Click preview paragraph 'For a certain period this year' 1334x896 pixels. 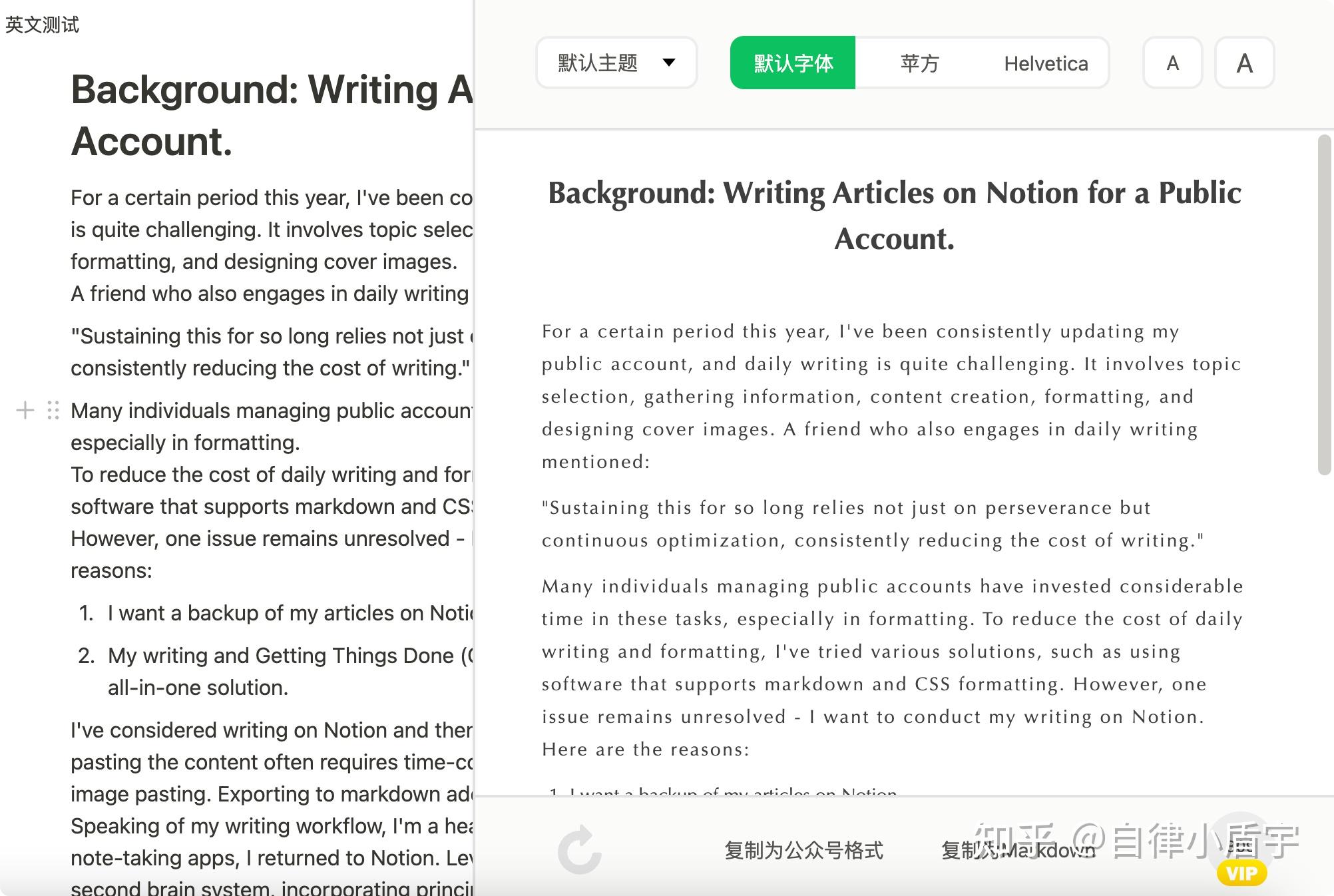[x=892, y=396]
